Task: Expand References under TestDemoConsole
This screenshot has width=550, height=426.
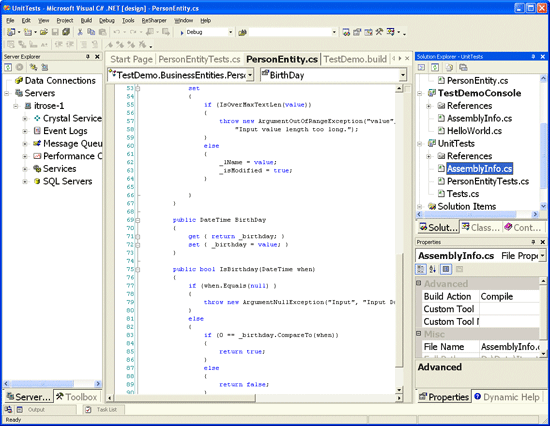Action: (428, 106)
